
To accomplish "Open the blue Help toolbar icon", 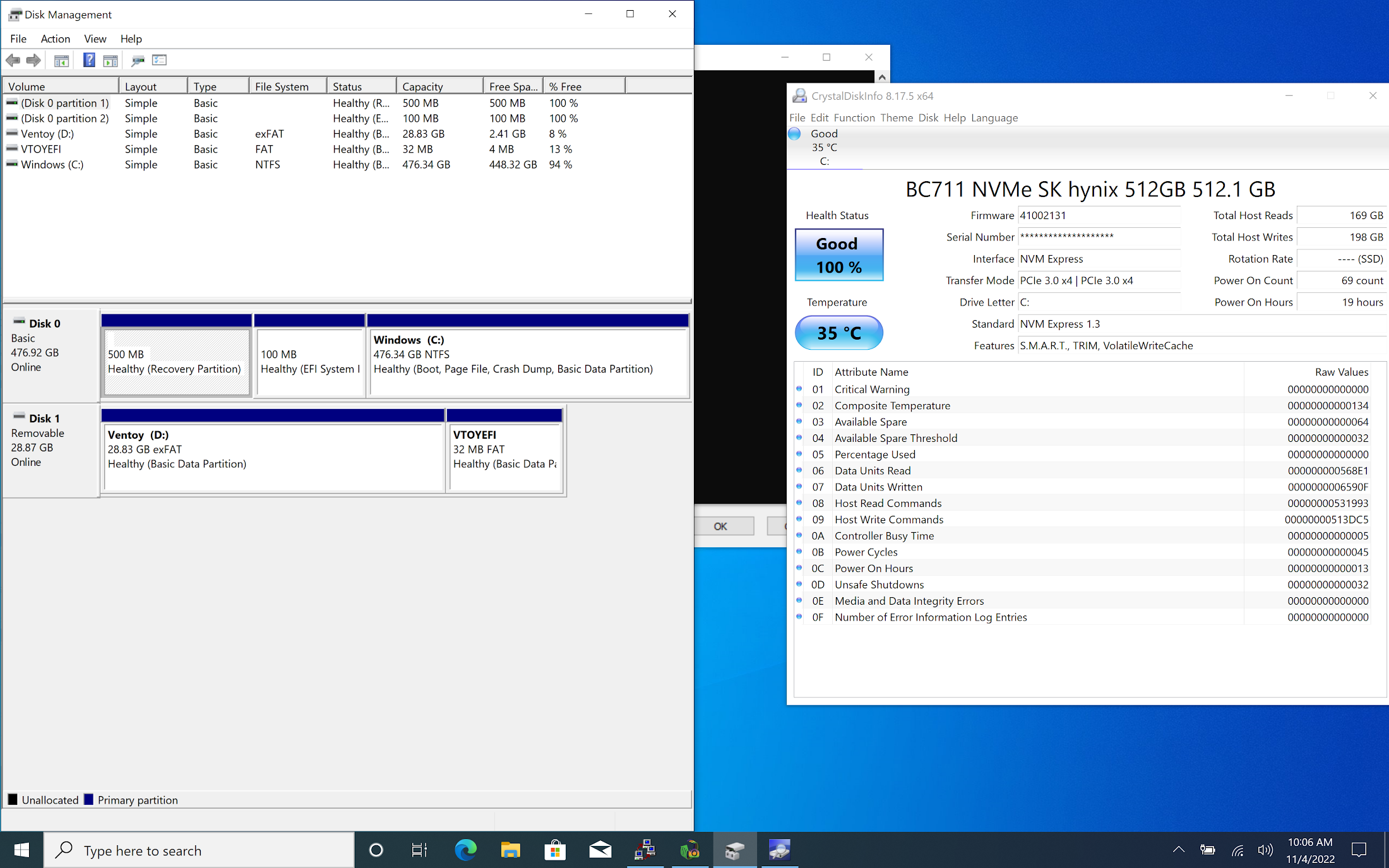I will tap(89, 61).
